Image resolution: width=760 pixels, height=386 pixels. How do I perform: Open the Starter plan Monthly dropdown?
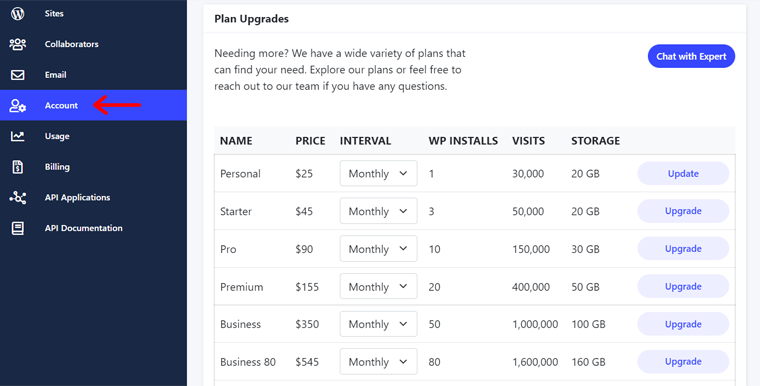coord(379,211)
